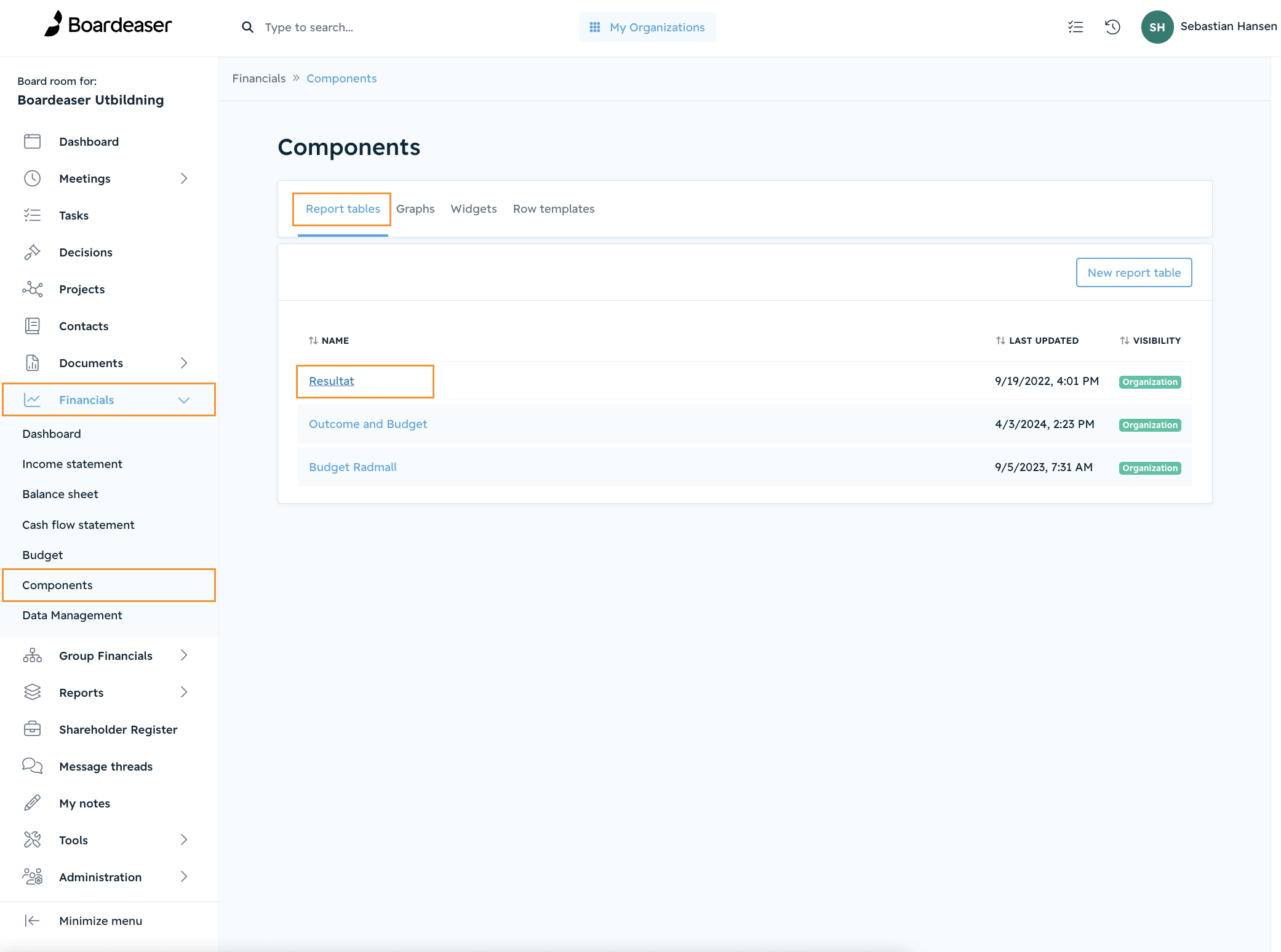Viewport: 1281px width, 952px height.
Task: Click Organization badge in Budget Radmall row
Action: click(x=1149, y=468)
